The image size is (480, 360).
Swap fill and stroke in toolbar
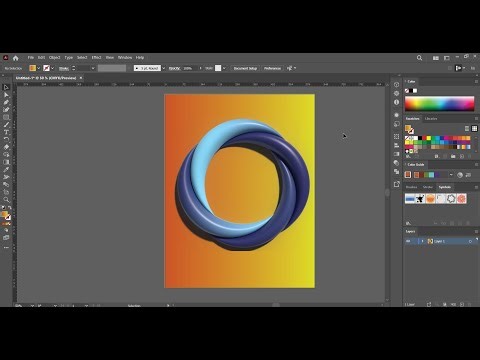click(x=9, y=208)
